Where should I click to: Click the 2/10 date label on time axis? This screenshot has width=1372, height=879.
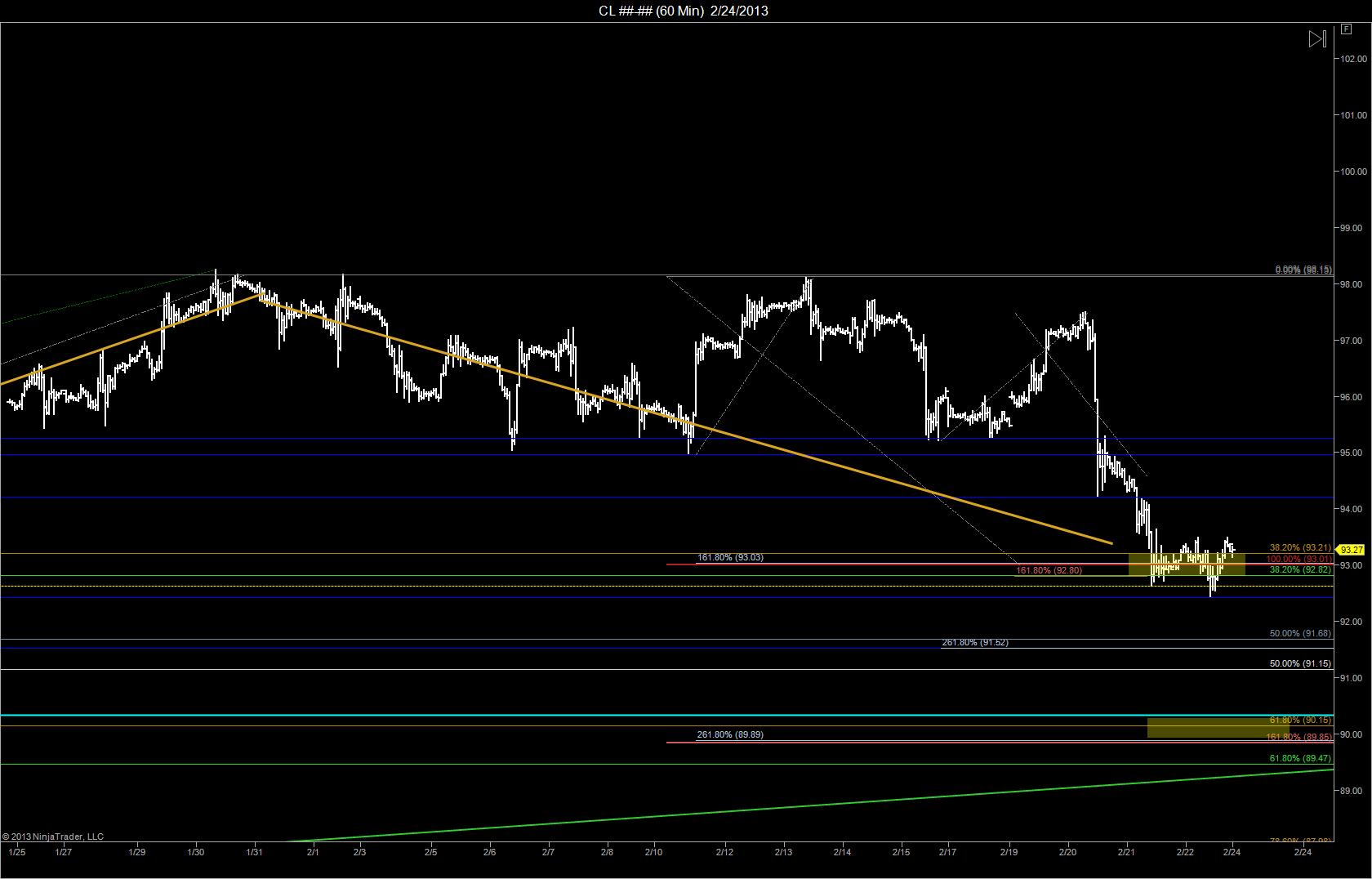tap(653, 852)
